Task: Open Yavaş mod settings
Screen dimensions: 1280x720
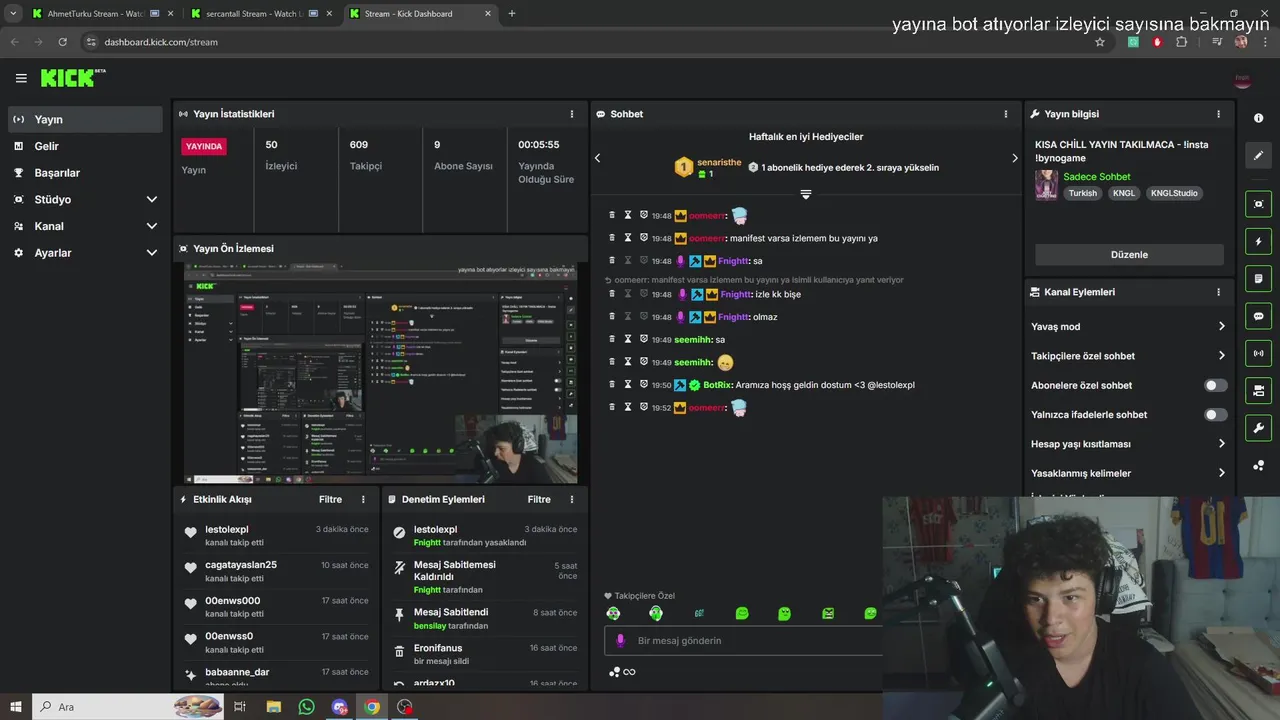Action: coord(1128,326)
